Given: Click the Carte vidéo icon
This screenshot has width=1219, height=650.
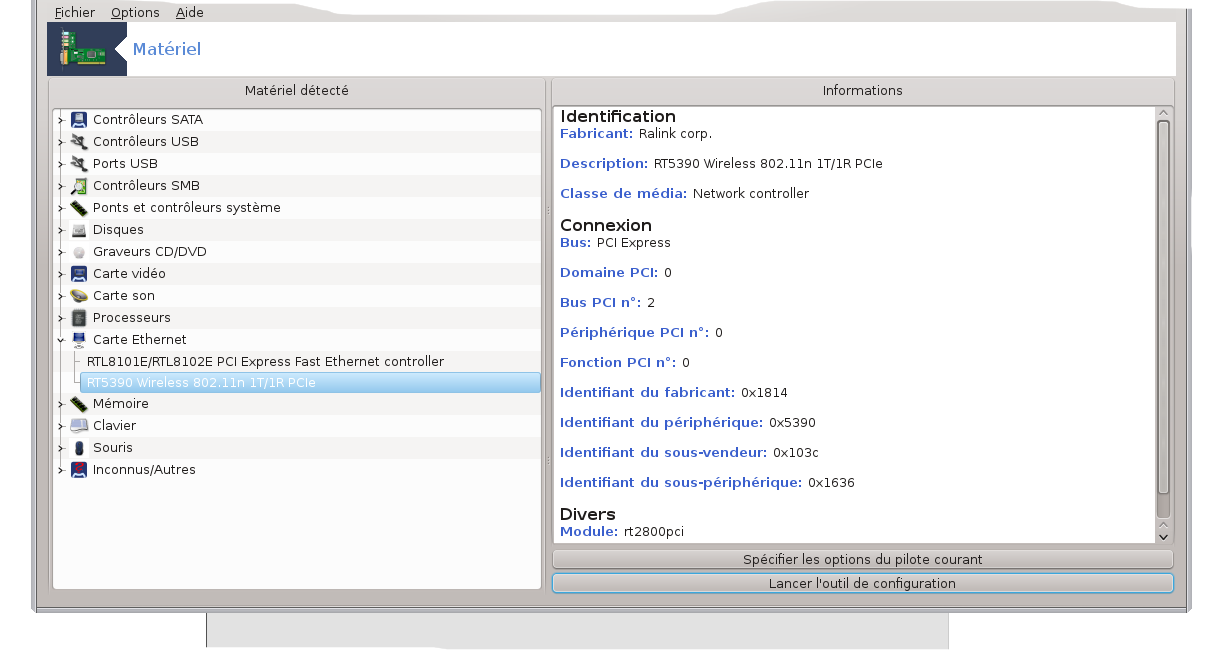Looking at the screenshot, I should 79,274.
